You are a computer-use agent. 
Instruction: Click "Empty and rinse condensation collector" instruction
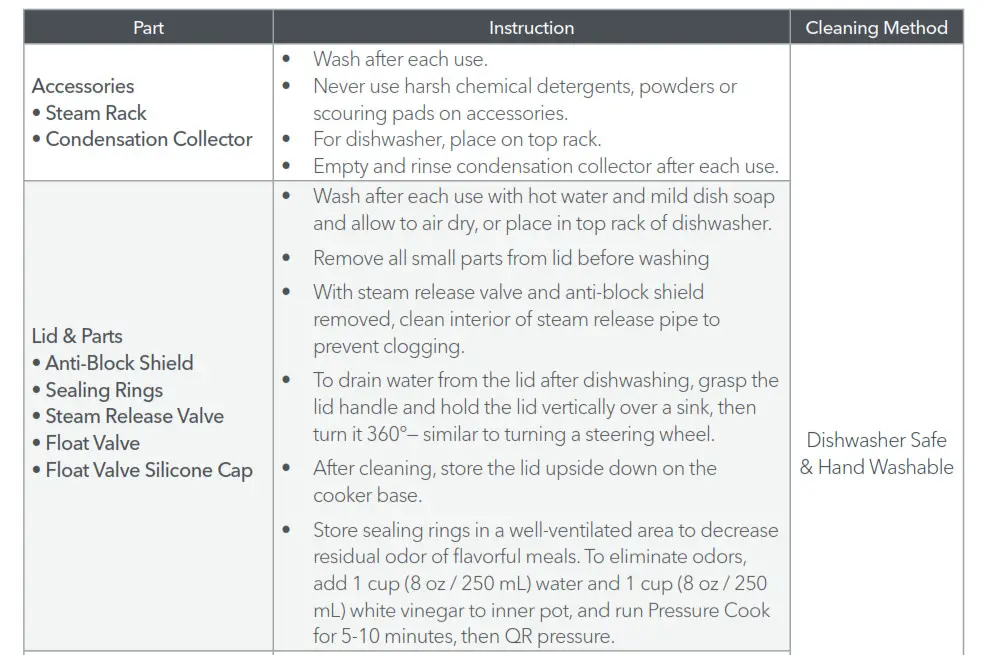point(545,166)
